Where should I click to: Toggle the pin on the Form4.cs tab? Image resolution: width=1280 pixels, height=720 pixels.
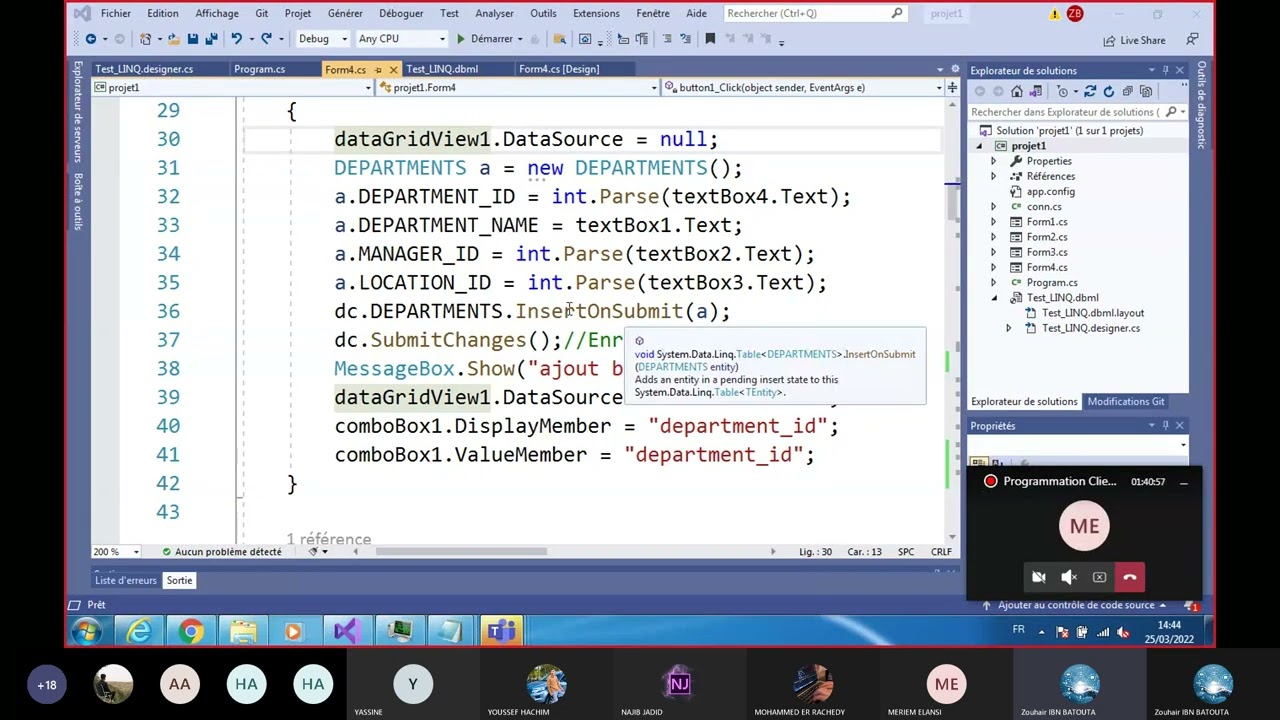click(378, 69)
